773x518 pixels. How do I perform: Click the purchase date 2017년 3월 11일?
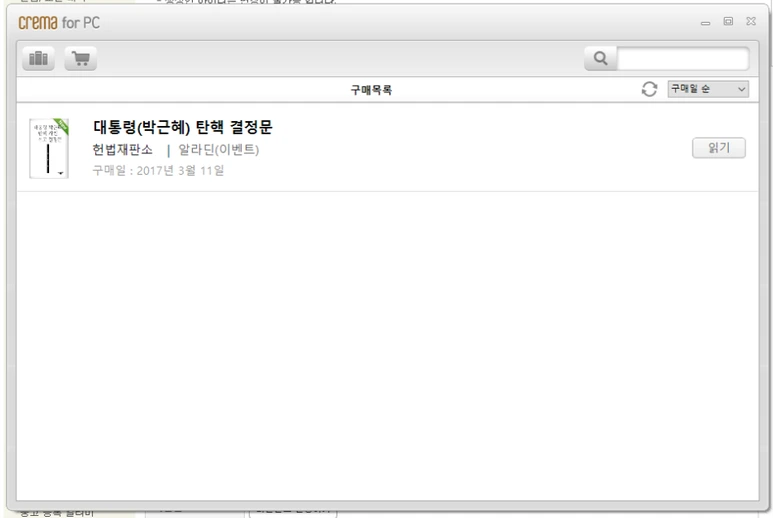point(180,171)
